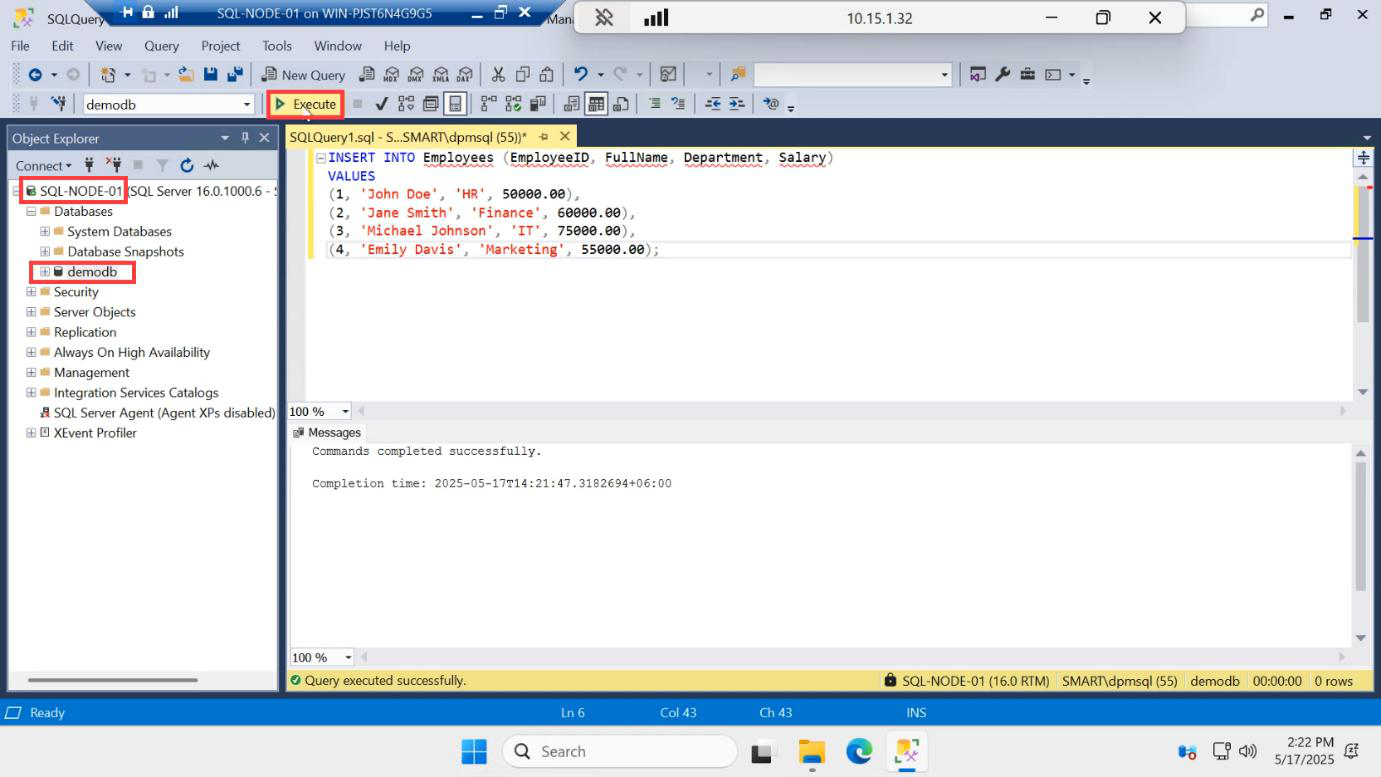Image resolution: width=1381 pixels, height=777 pixels.
Task: Click the XMLA query icon
Action: point(440,74)
